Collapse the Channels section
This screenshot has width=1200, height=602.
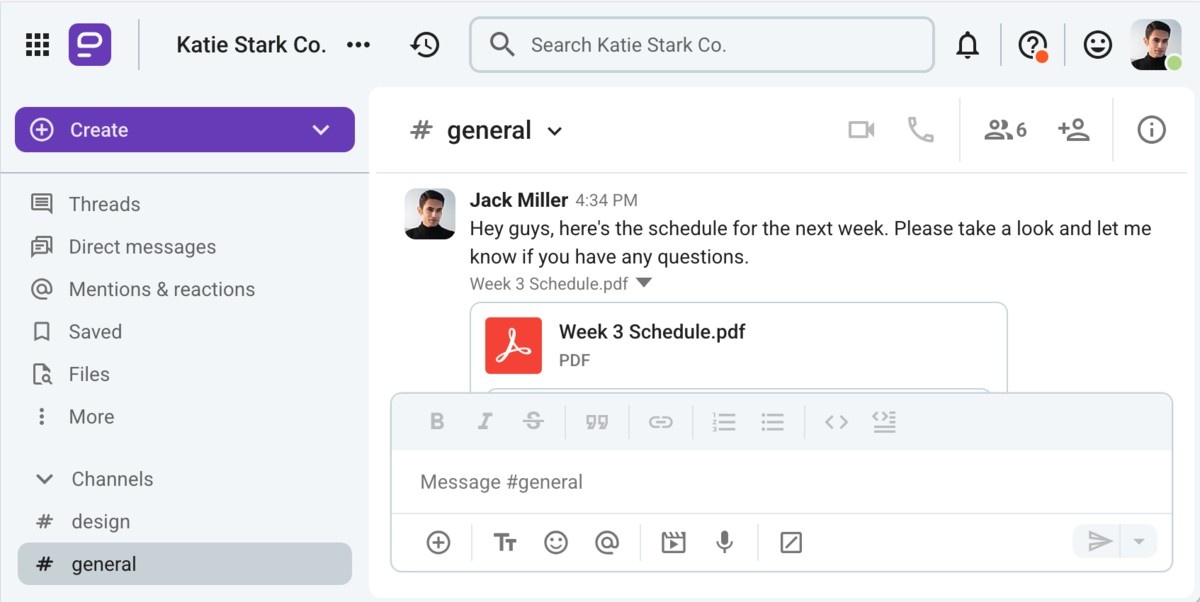(44, 479)
